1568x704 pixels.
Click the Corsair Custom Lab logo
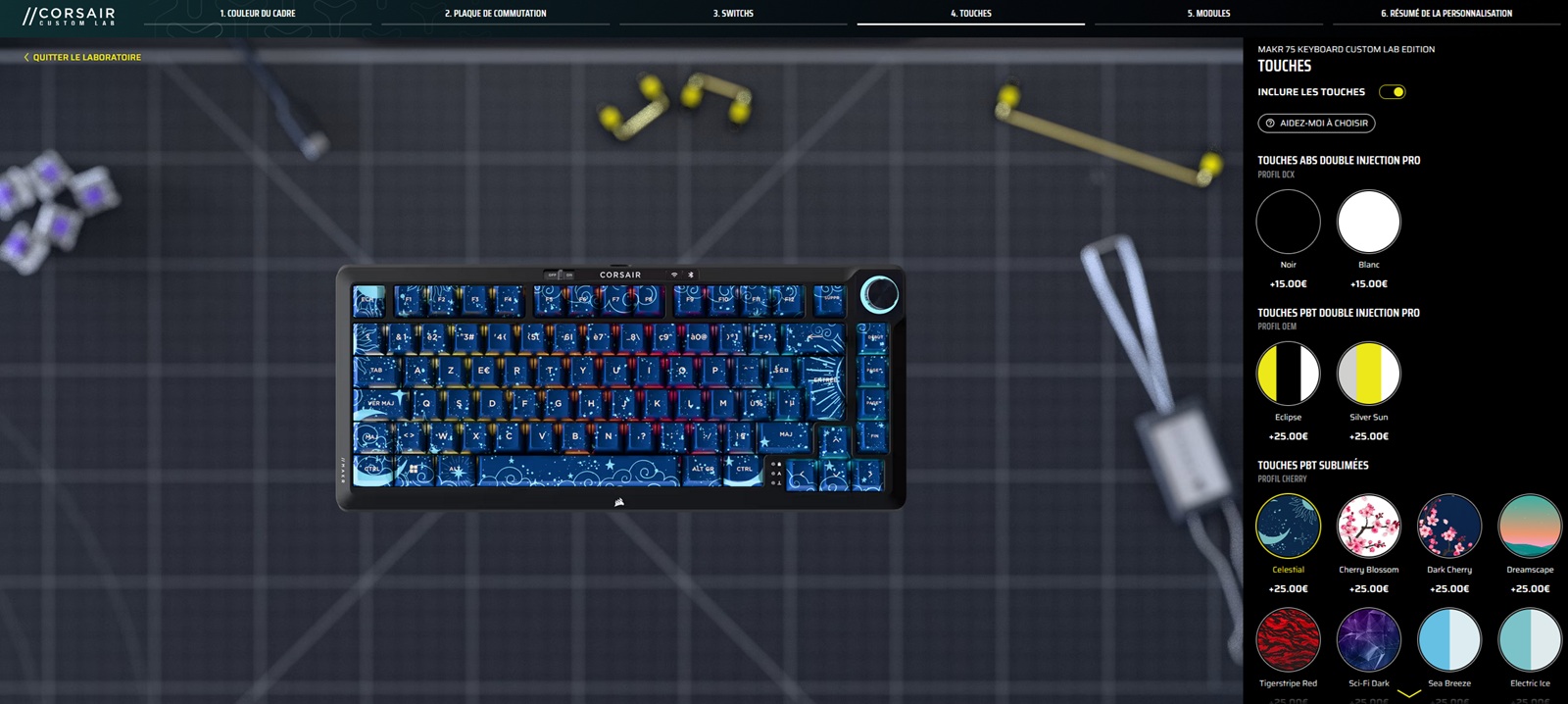click(69, 16)
